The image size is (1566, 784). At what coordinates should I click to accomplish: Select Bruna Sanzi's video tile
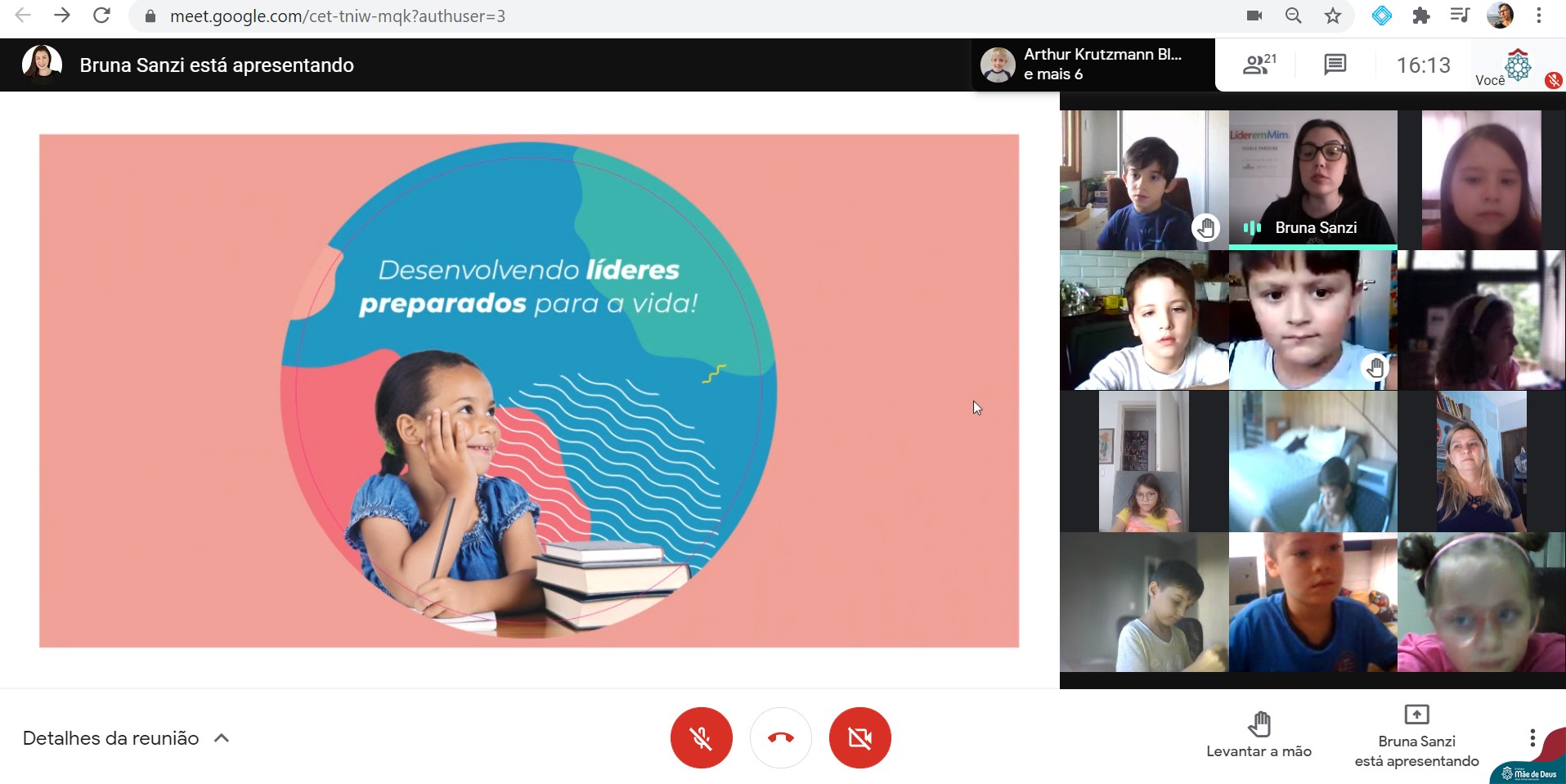(x=1312, y=179)
